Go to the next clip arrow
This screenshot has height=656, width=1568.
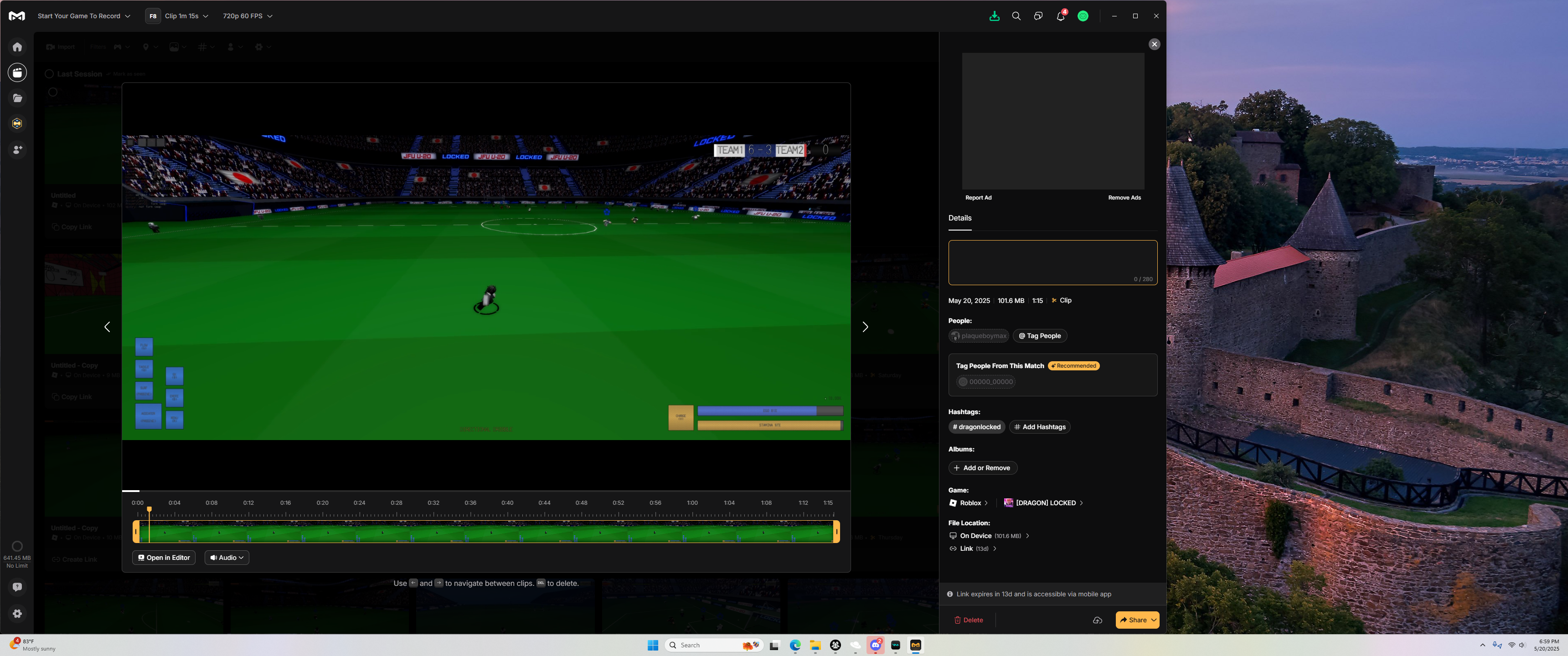click(x=865, y=327)
